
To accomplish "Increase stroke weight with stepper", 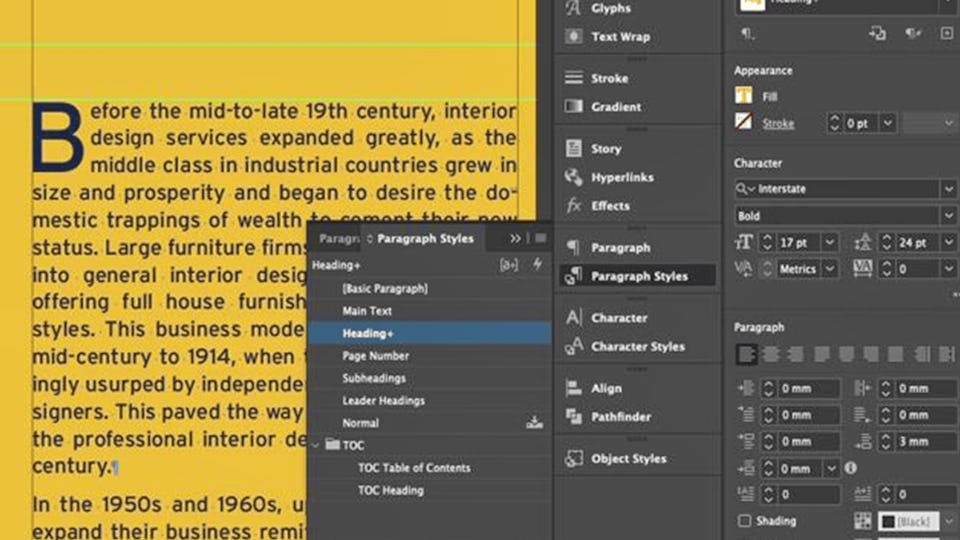I will [x=834, y=118].
